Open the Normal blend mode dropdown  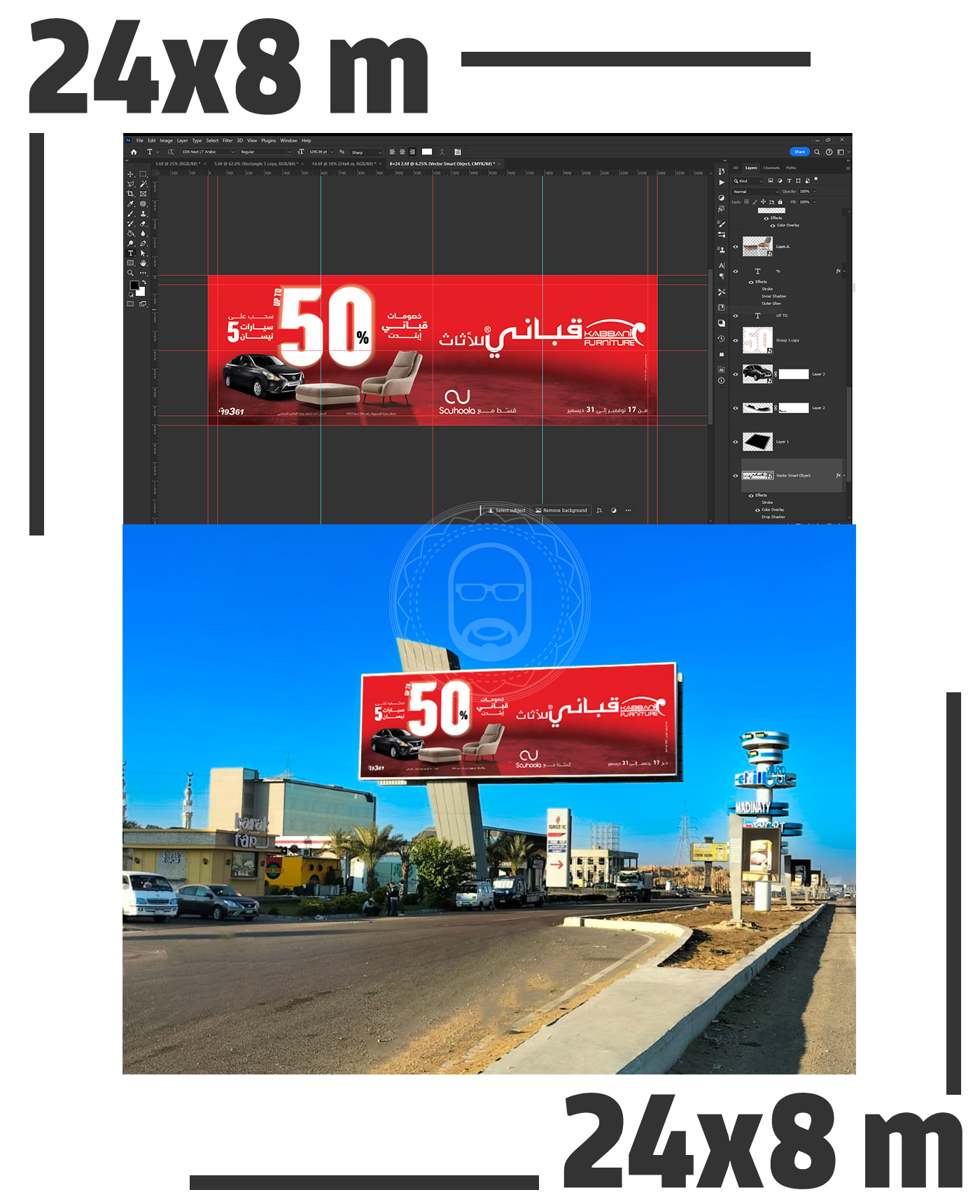755,191
